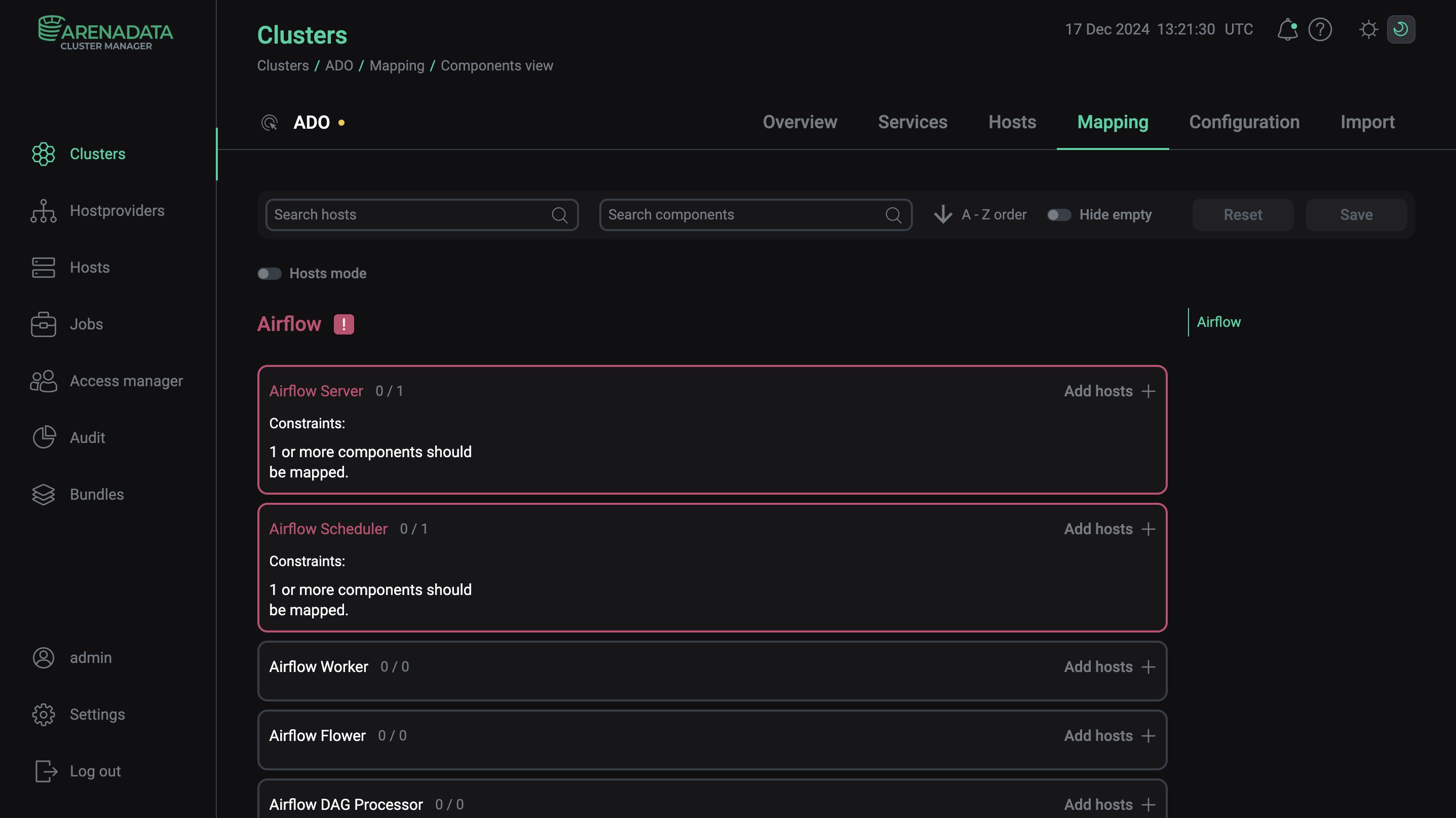The width and height of the screenshot is (1456, 818).
Task: Switch to the Configuration tab
Action: click(x=1245, y=122)
